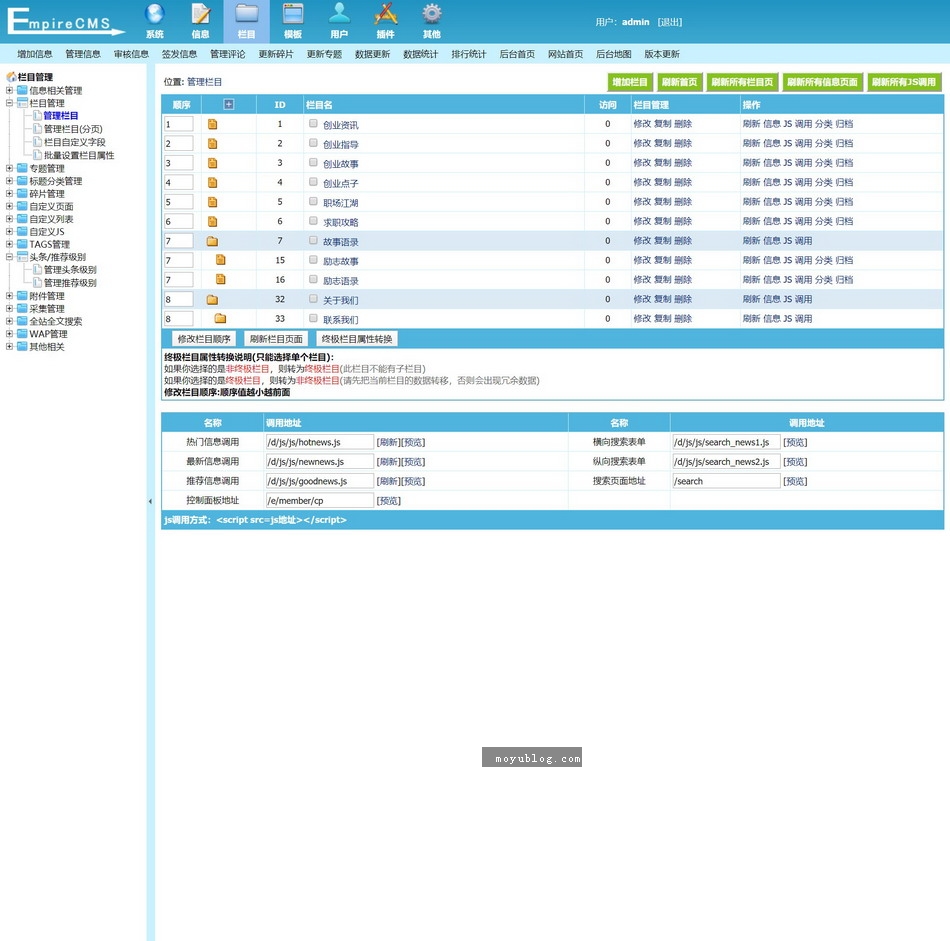Open the 用户 person icon
This screenshot has height=941, width=950.
[x=339, y=14]
